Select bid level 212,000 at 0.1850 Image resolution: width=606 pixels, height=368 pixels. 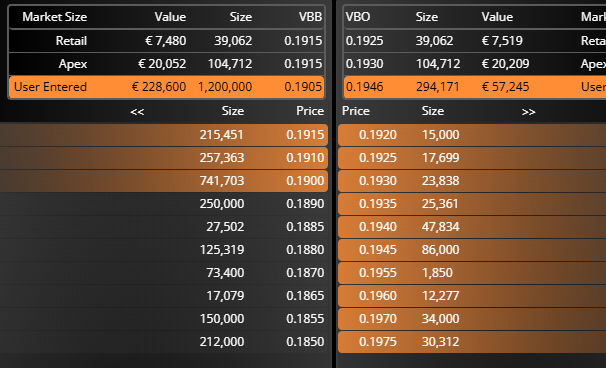coord(164,342)
